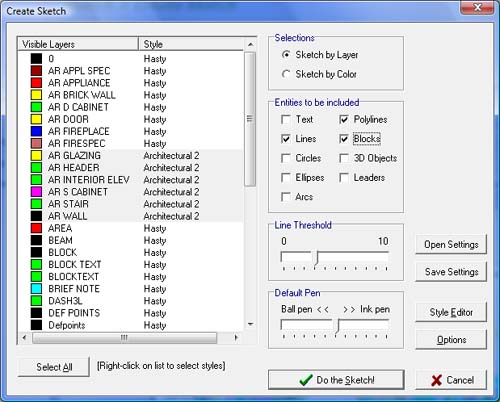The height and width of the screenshot is (402, 500).
Task: Click the Line Threshold slider thumb
Action: [x=316, y=259]
